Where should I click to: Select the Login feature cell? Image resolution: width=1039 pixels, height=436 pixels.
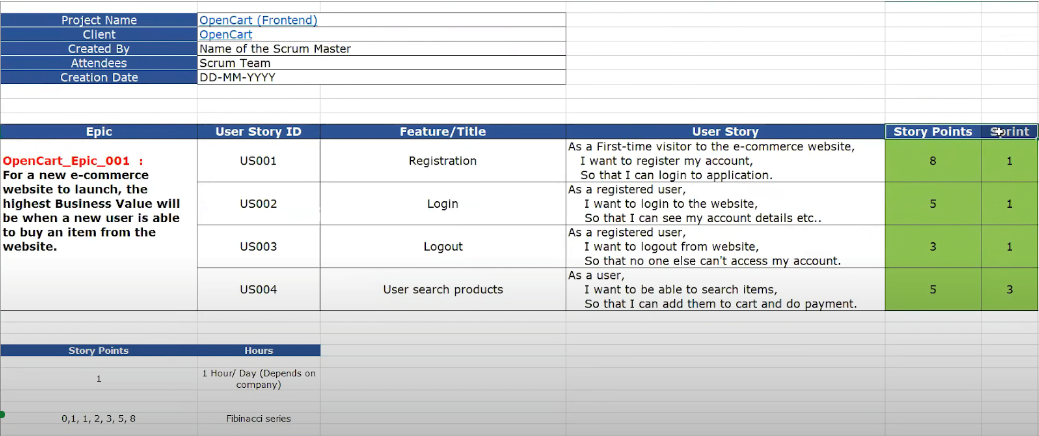pyautogui.click(x=443, y=203)
